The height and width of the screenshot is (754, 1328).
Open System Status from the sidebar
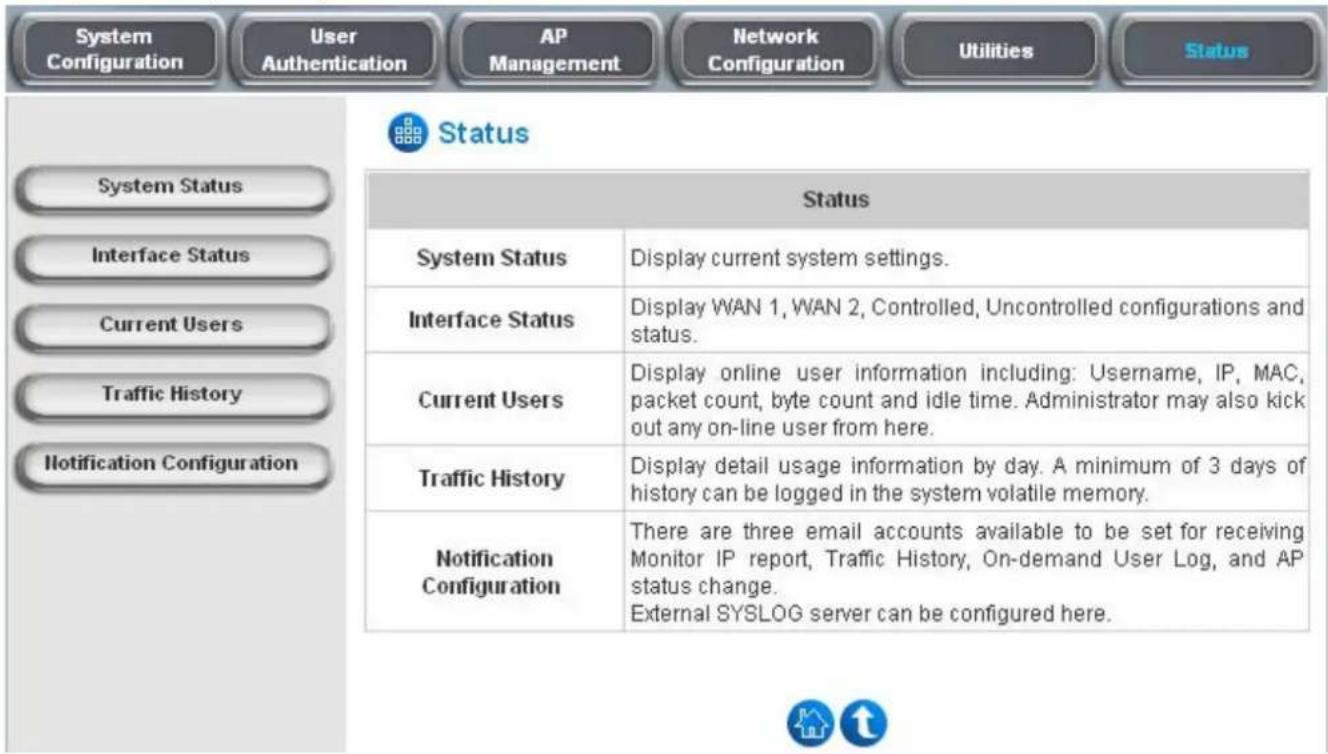point(171,187)
